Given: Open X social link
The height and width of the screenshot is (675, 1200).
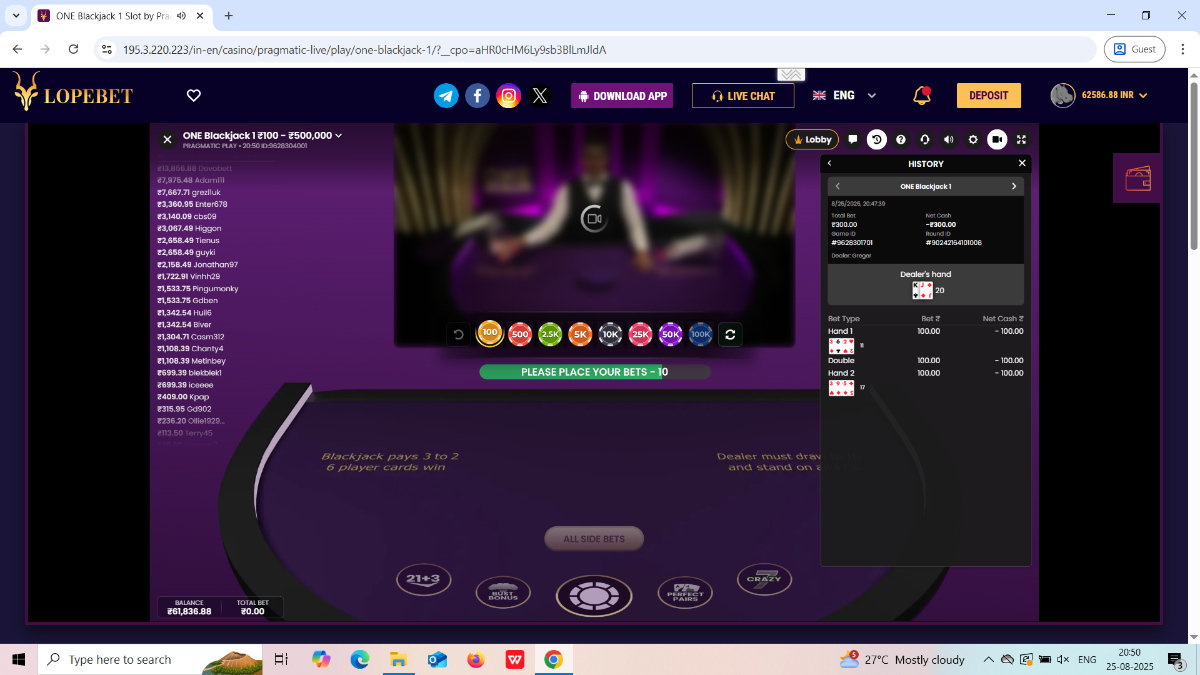Looking at the screenshot, I should point(540,95).
